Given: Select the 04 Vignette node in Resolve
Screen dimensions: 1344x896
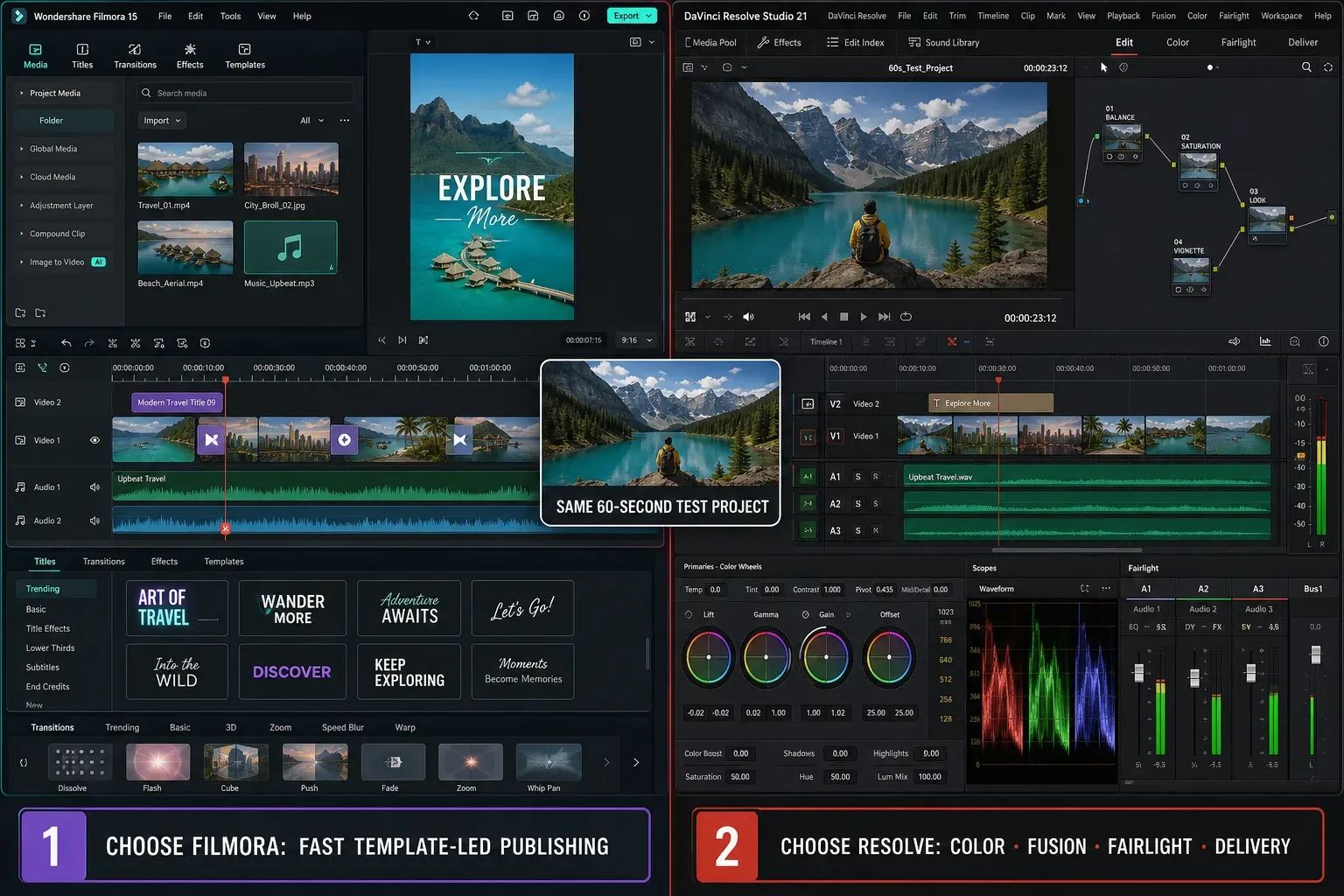Looking at the screenshot, I should click(x=1191, y=275).
